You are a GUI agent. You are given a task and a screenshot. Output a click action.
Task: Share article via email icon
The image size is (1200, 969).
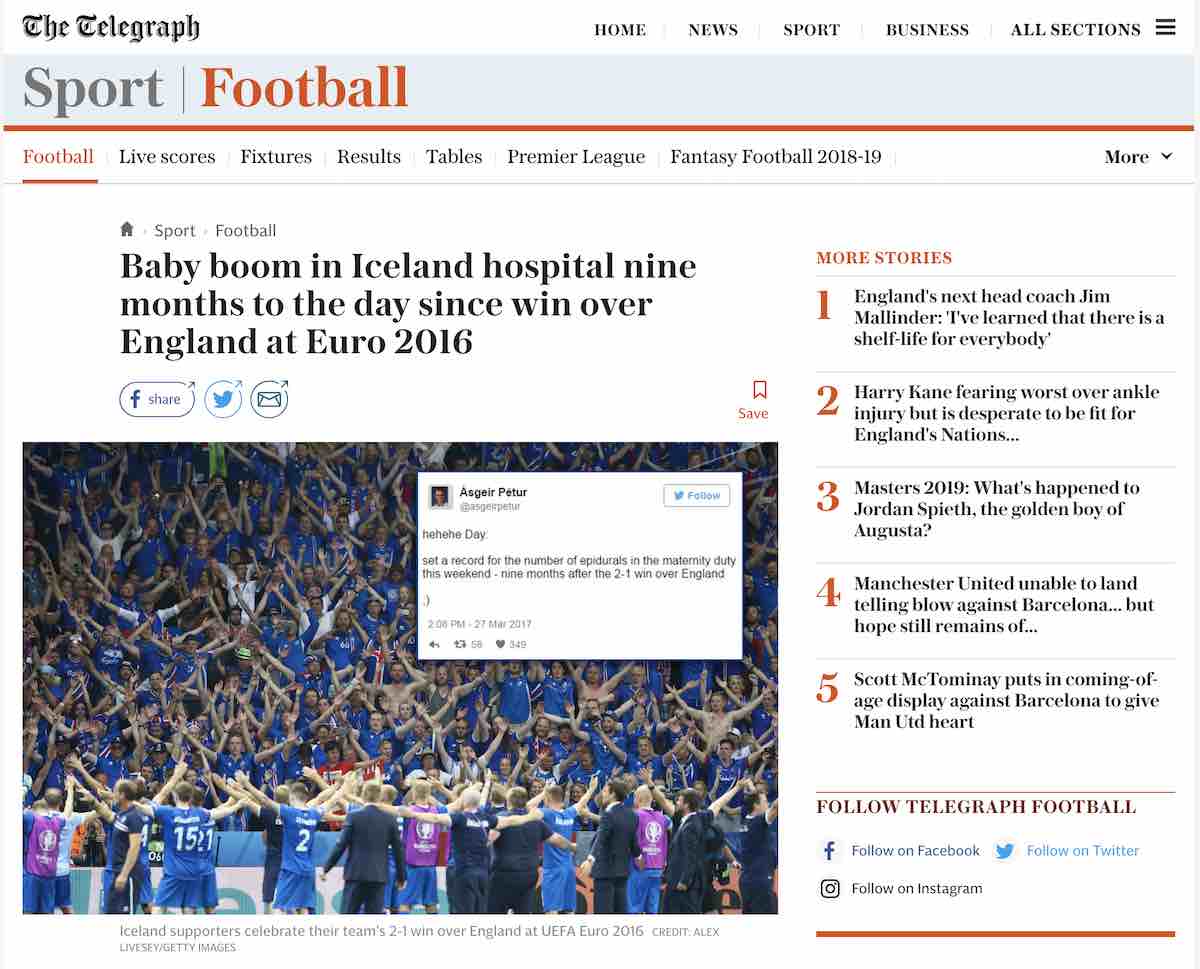(x=269, y=399)
